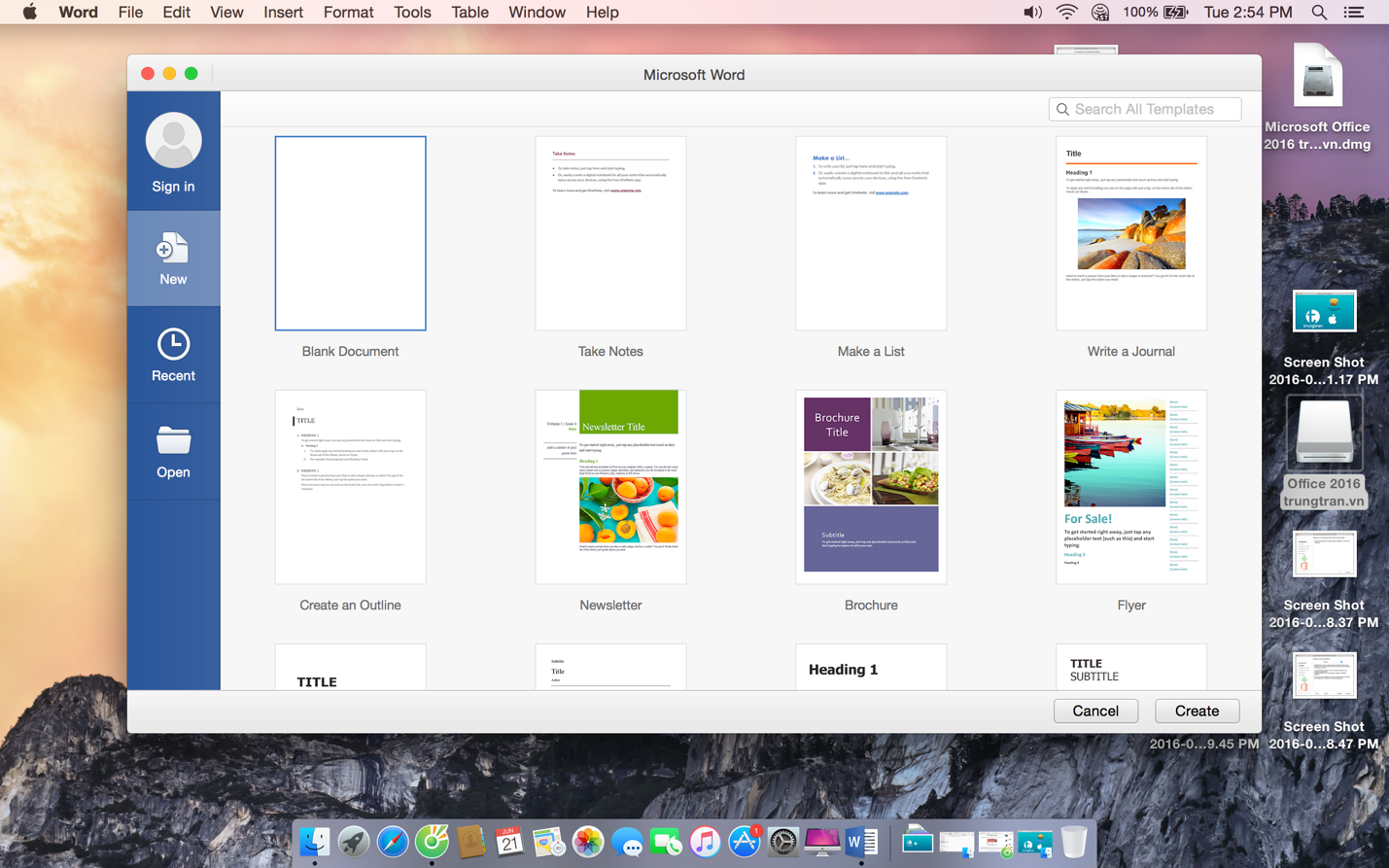Open System Preferences gear in dock
Screen dimensions: 1389x868
[x=783, y=842]
